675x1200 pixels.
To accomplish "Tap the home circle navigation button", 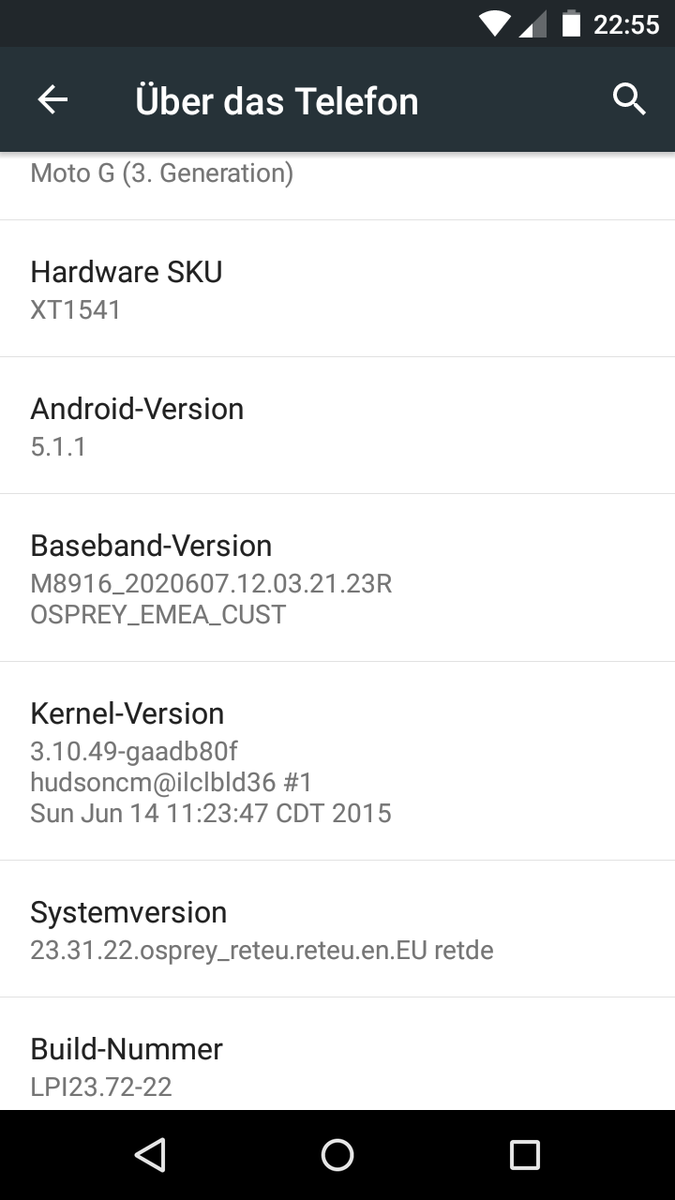I will click(x=337, y=1155).
